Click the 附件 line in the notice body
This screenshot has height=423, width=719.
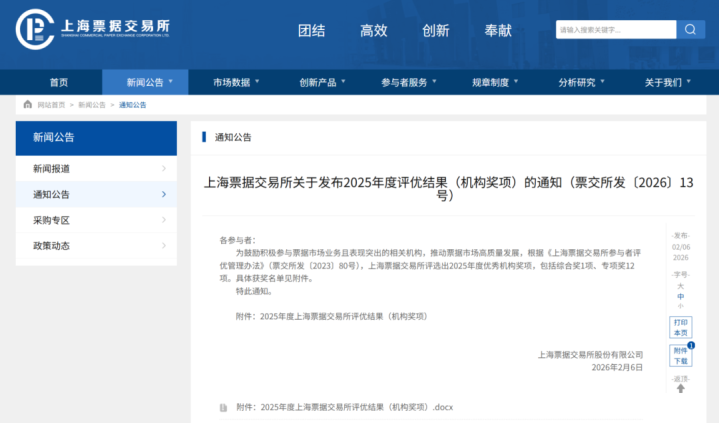[332, 316]
